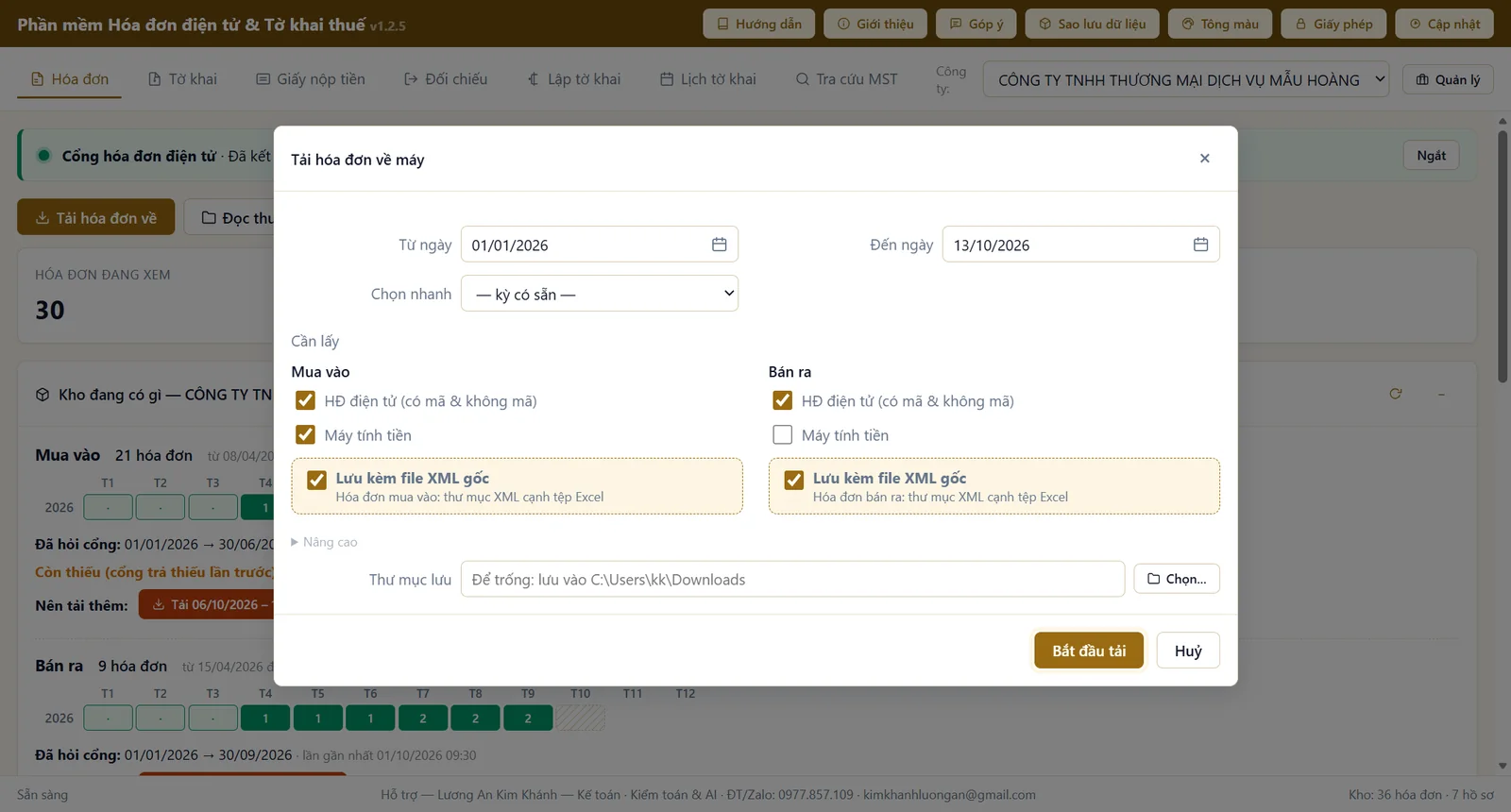Screen dimensions: 1511x812
Task: Select Bán ra T9 month cell
Action: pyautogui.click(x=528, y=719)
